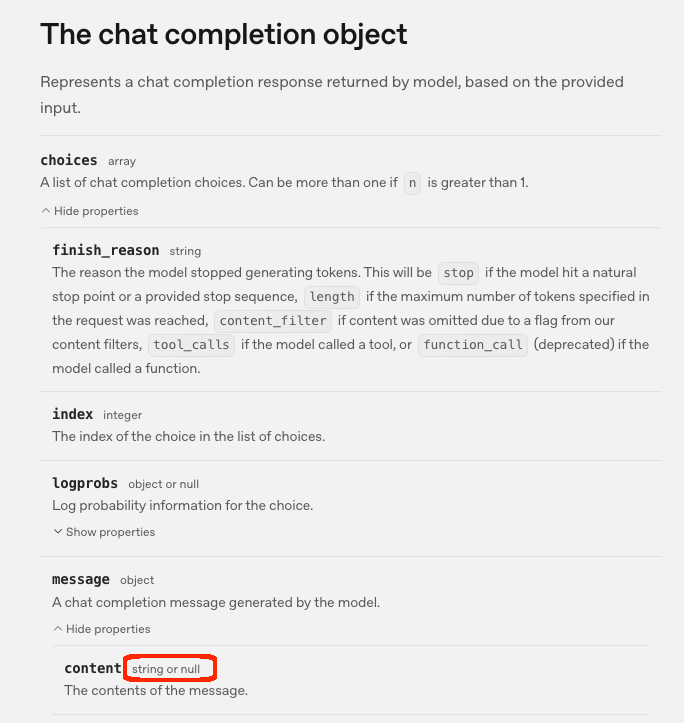The image size is (684, 723).
Task: Select the content_filter code tag
Action: tap(273, 321)
